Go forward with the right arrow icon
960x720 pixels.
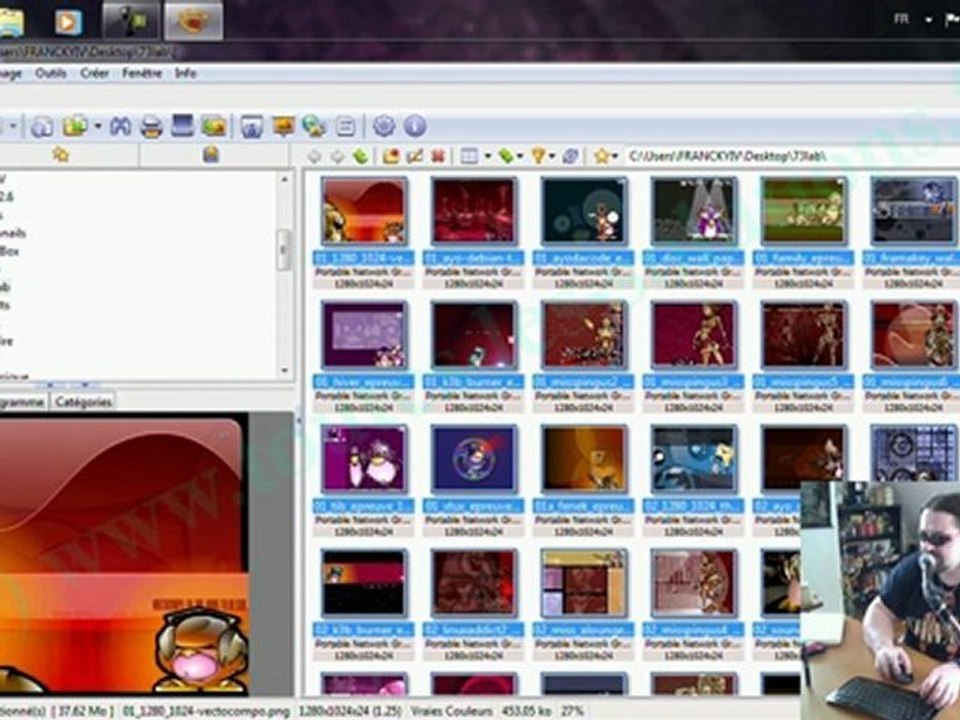coord(337,157)
